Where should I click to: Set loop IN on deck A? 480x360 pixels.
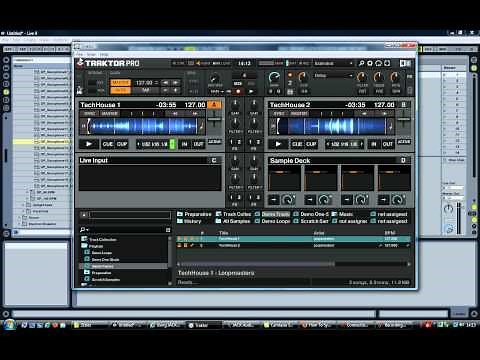pyautogui.click(x=184, y=144)
